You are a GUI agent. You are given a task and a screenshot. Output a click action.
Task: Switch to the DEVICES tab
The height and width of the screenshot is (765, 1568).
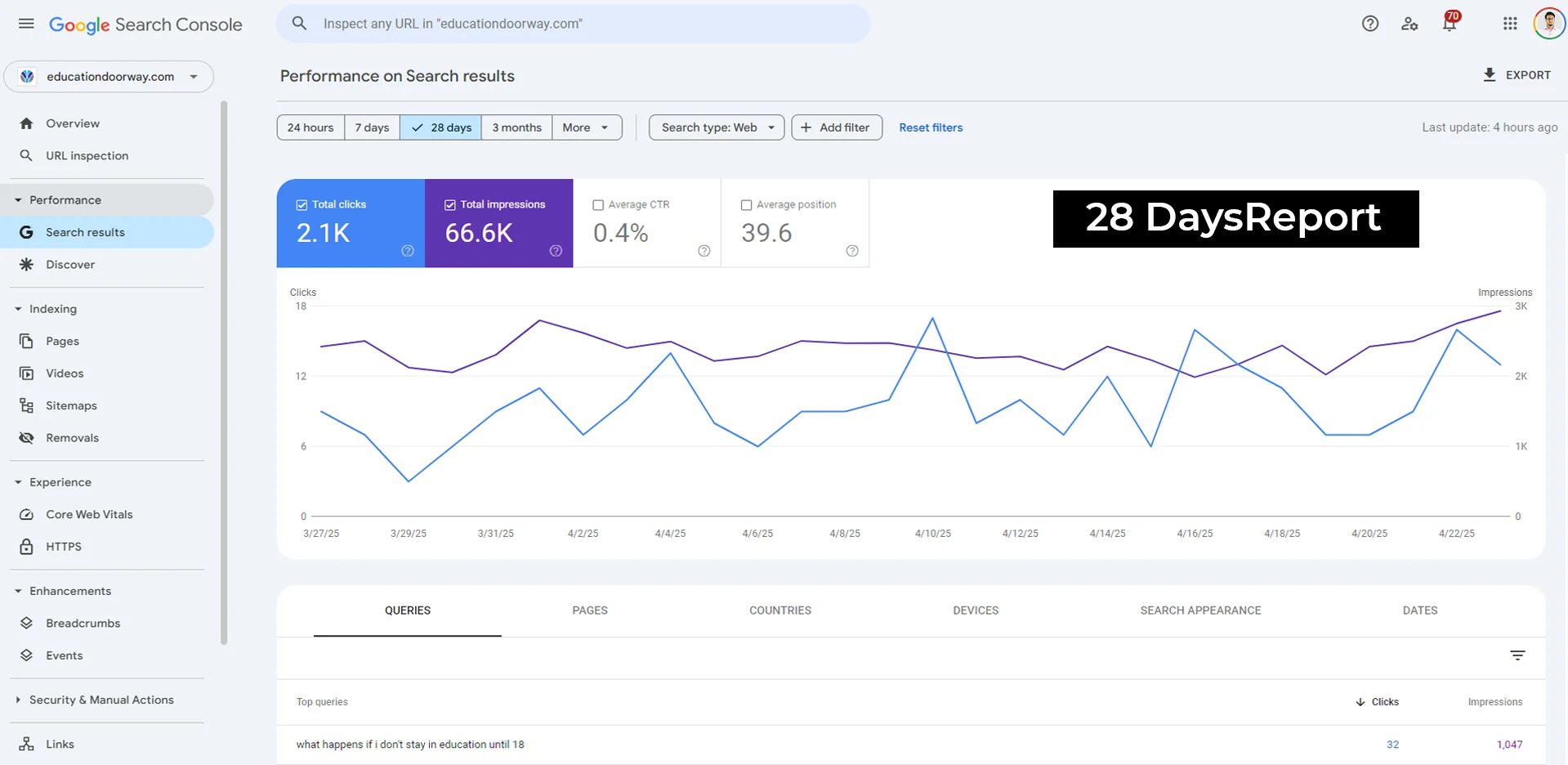pos(976,611)
